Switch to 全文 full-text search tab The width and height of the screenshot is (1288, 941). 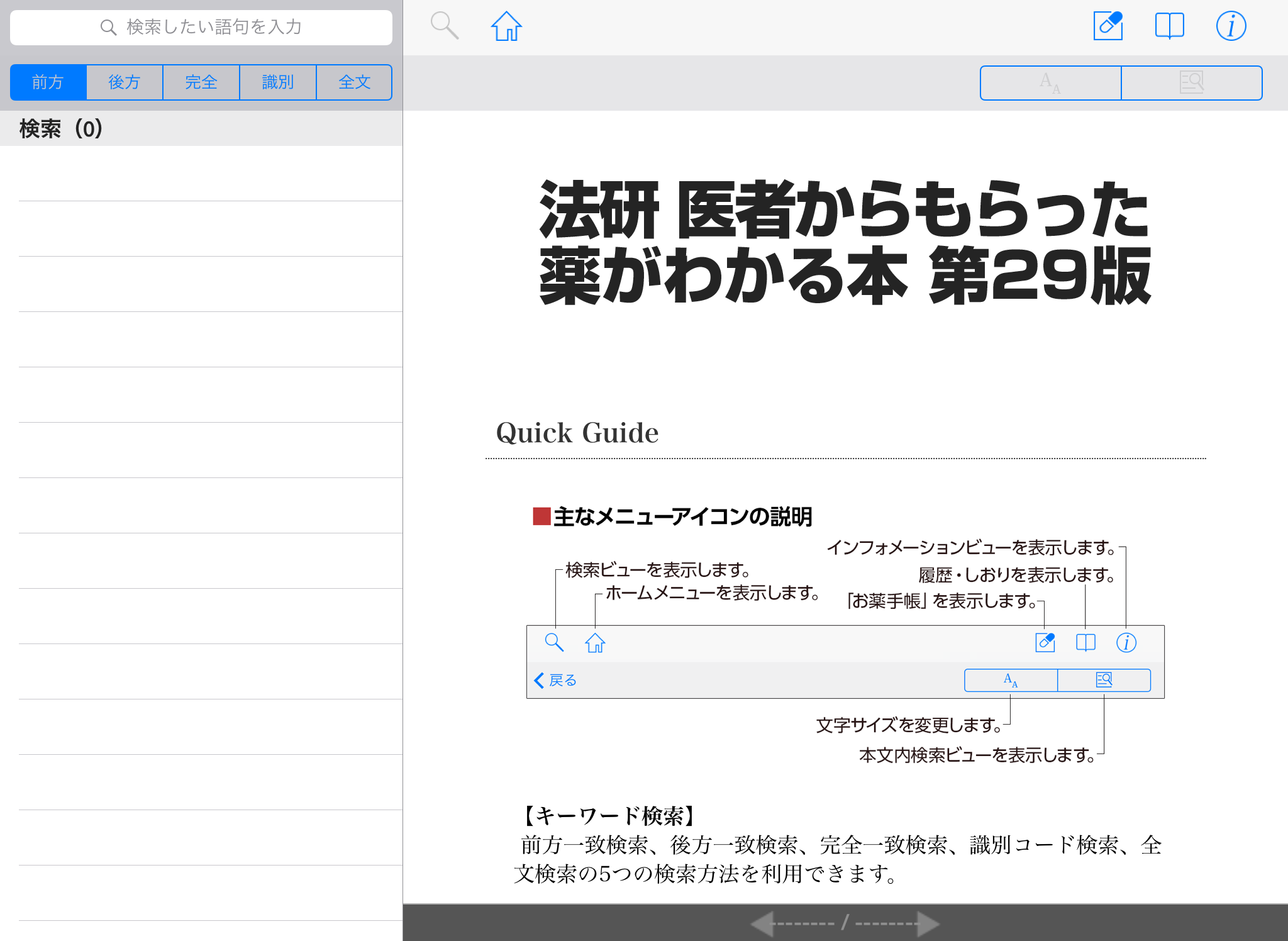coord(354,82)
